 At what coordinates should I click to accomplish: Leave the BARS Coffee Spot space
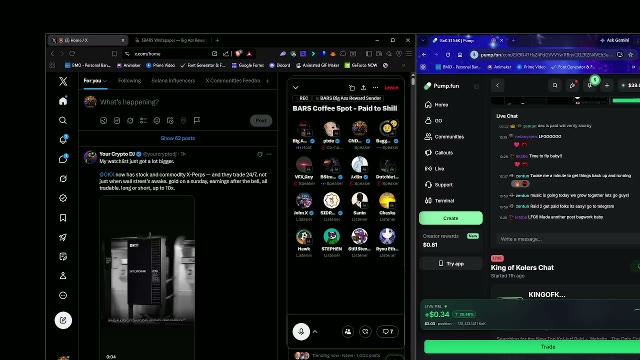[391, 87]
